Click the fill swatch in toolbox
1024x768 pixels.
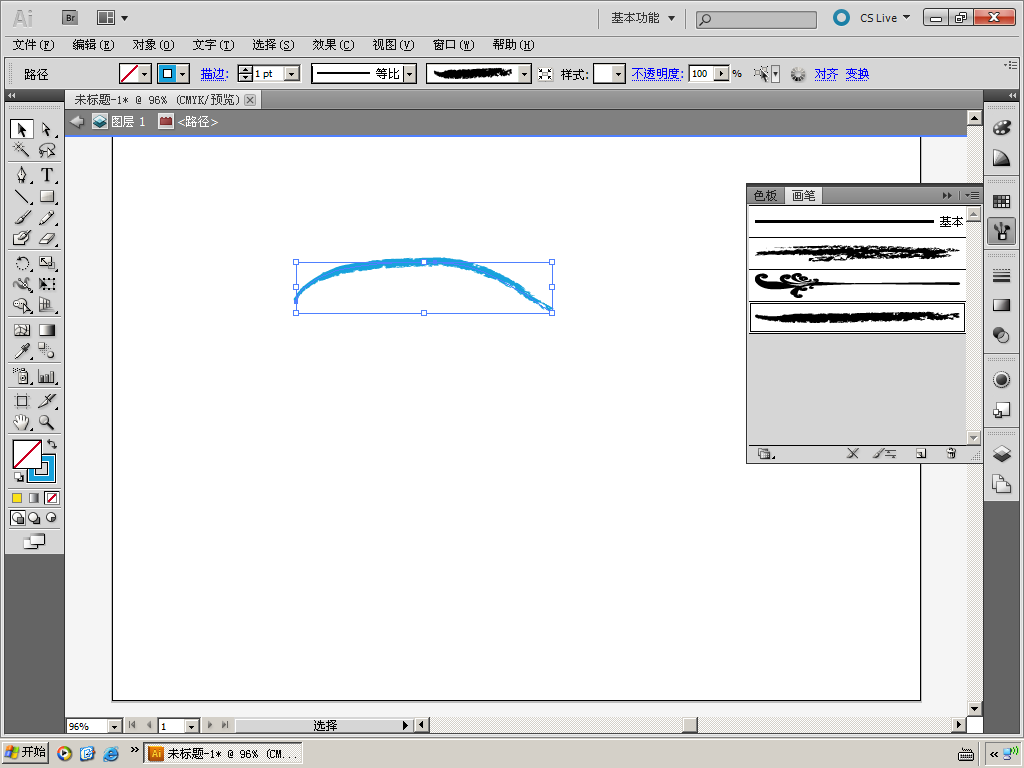(27, 454)
